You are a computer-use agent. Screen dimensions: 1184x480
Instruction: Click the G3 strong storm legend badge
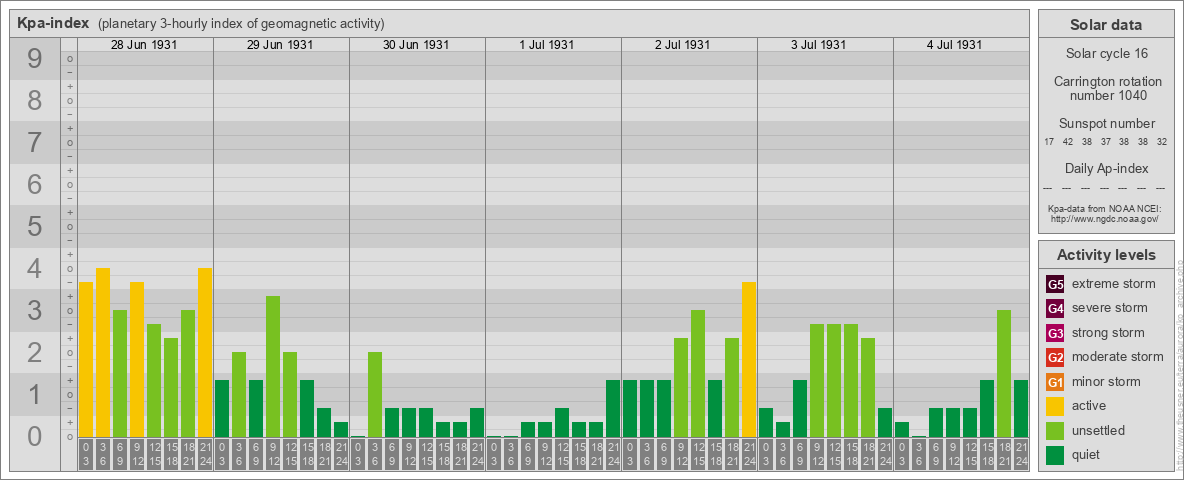coord(1055,333)
